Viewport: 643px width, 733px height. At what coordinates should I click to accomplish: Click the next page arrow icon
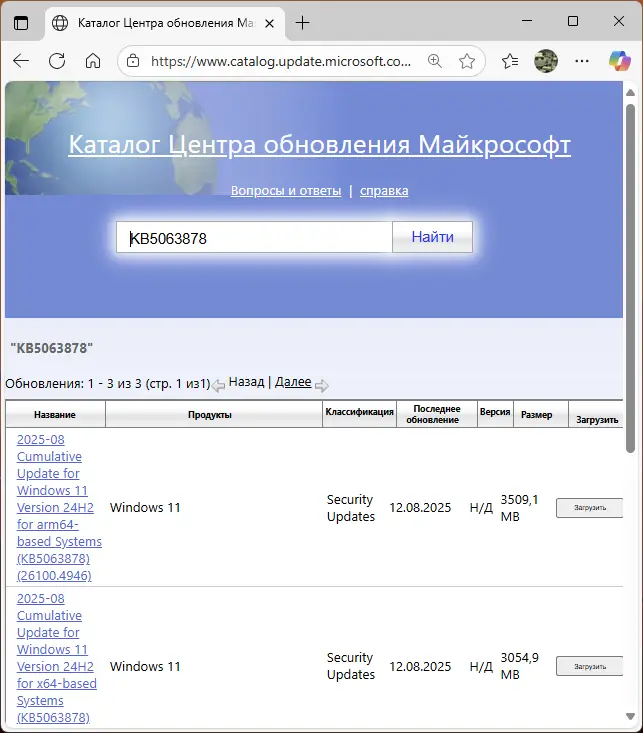pos(322,386)
